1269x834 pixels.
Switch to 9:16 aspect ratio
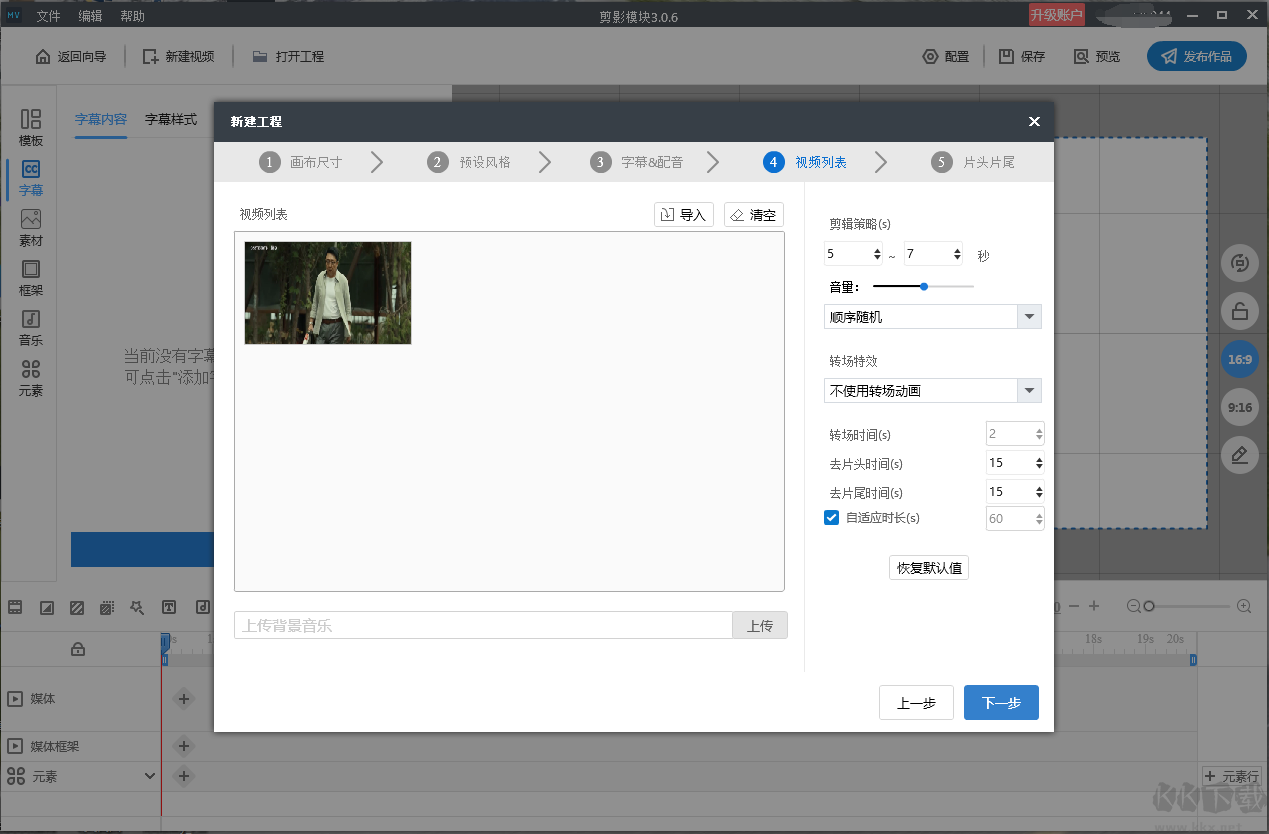1240,407
